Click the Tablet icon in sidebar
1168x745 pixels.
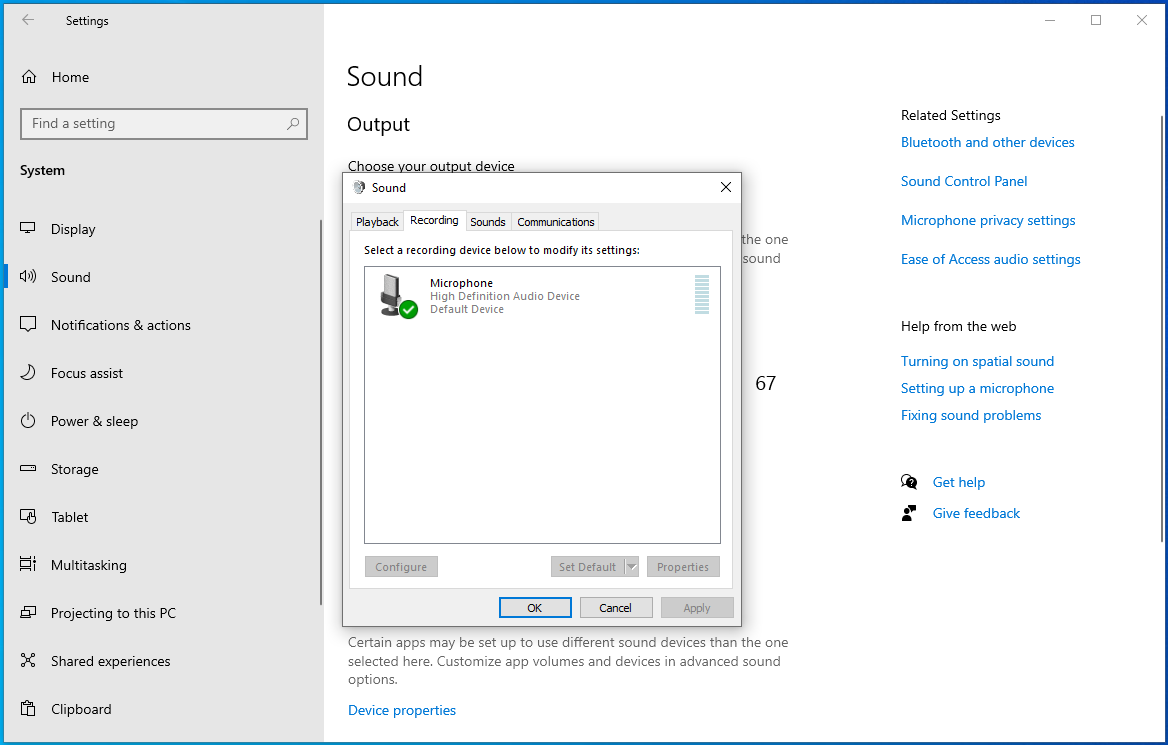click(x=28, y=516)
